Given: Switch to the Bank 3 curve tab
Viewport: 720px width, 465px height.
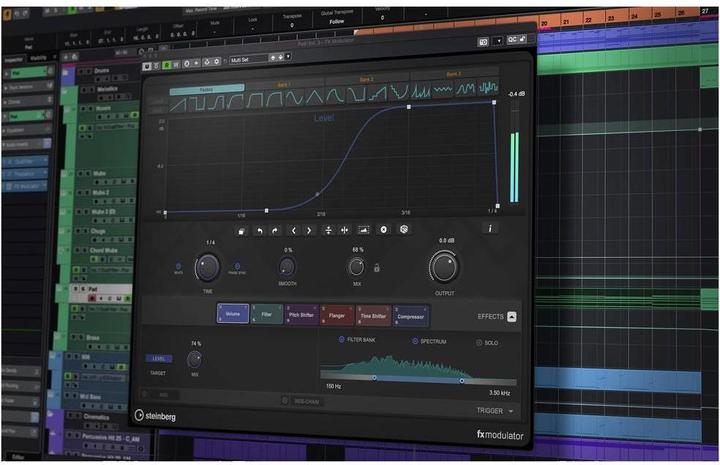Looking at the screenshot, I should (x=453, y=74).
